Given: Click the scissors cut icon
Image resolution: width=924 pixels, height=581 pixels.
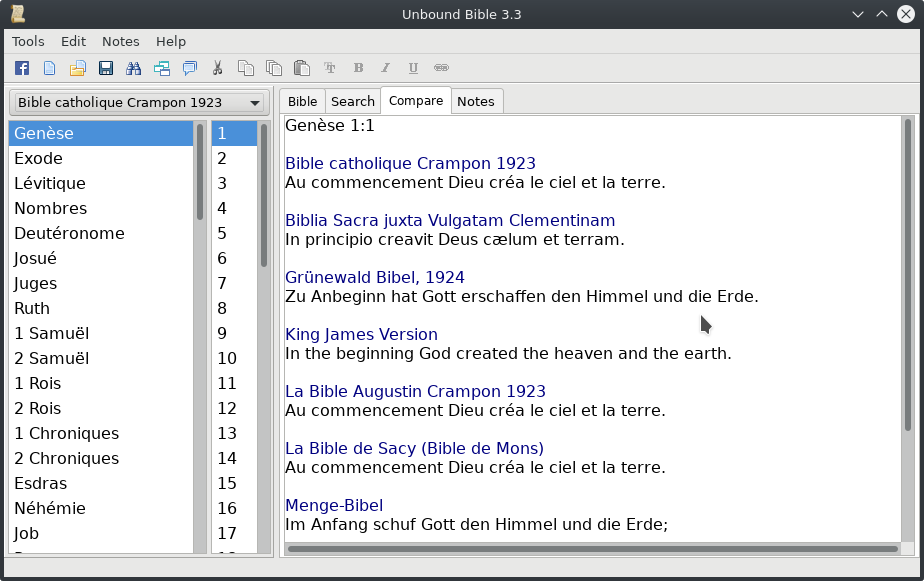Looking at the screenshot, I should pos(217,68).
